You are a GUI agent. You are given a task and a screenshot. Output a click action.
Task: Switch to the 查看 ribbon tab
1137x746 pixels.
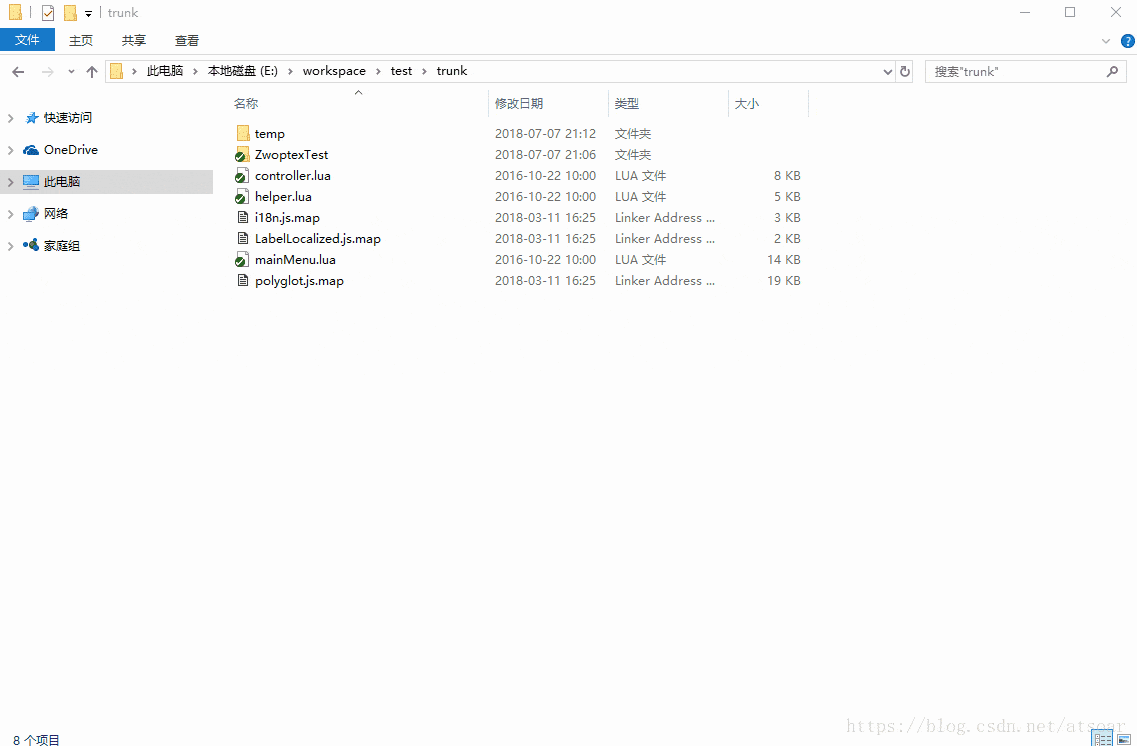(187, 41)
